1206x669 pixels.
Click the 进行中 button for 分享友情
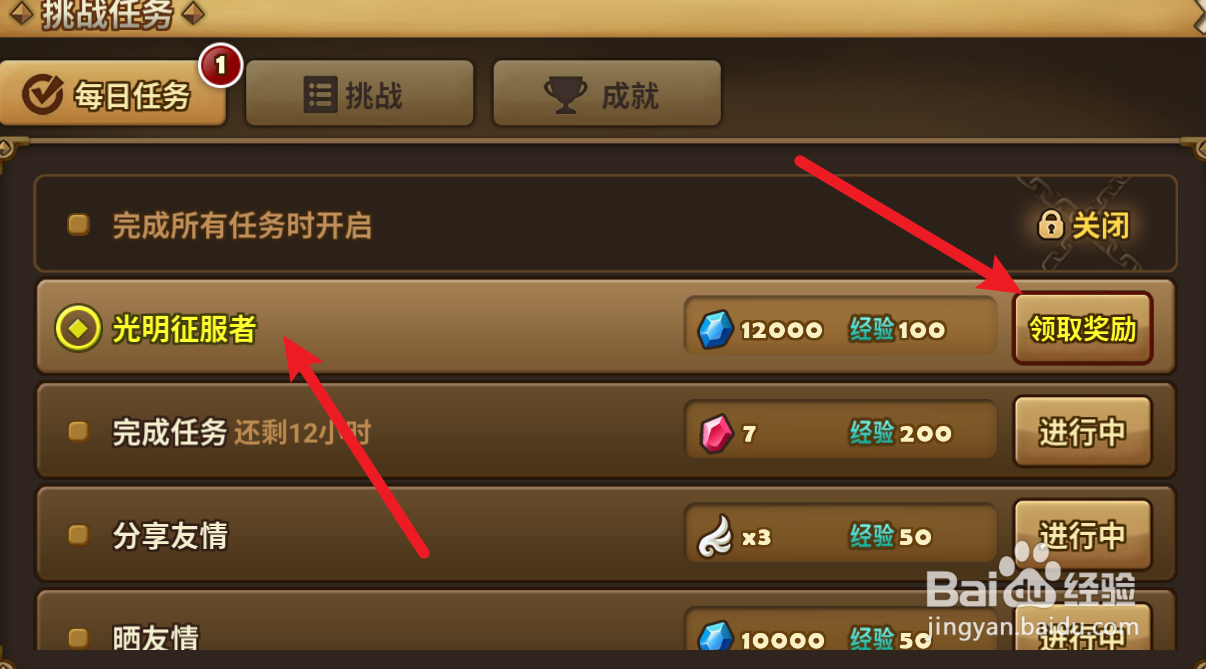point(1083,536)
